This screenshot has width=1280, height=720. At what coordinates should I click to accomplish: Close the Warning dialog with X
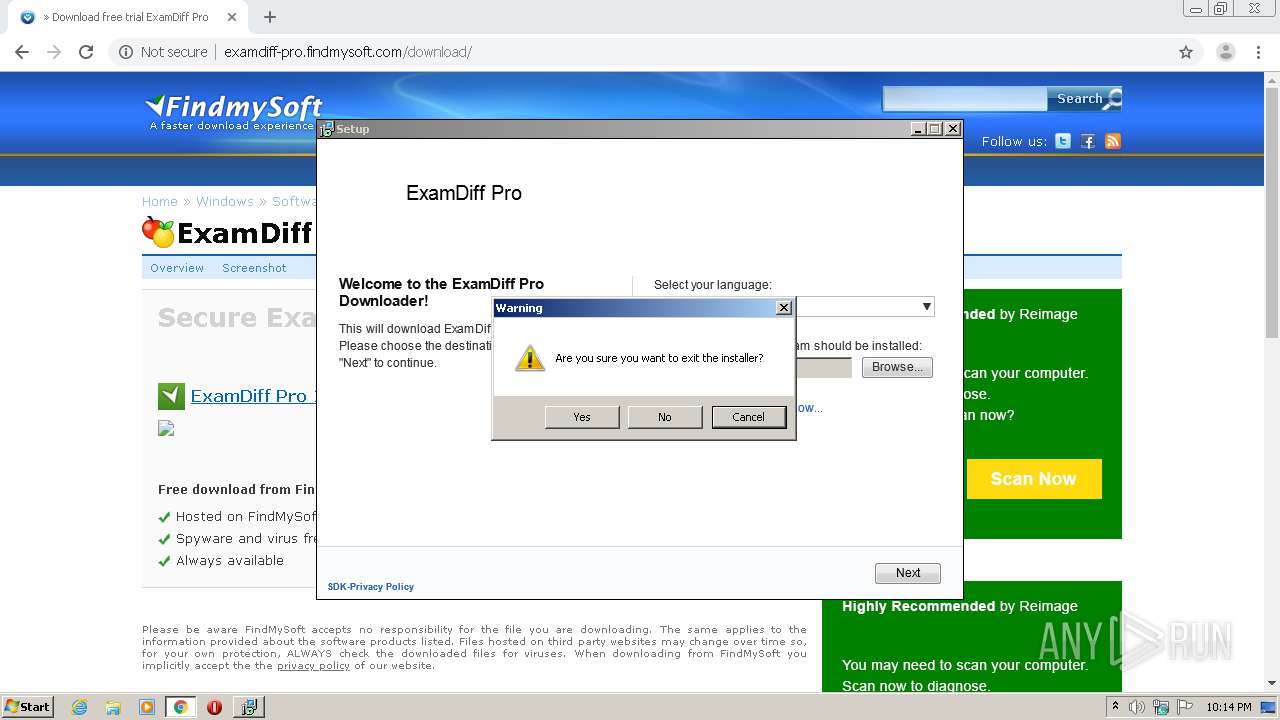[784, 308]
